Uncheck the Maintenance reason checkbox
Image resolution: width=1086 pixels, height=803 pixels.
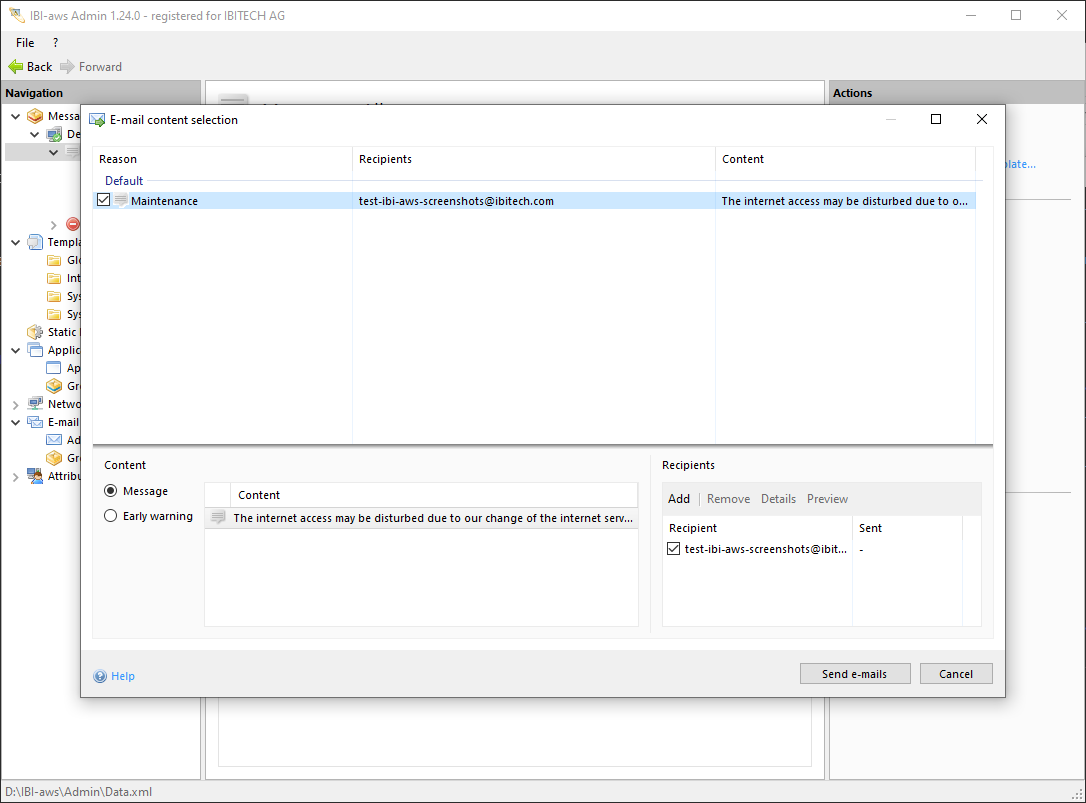click(x=104, y=201)
